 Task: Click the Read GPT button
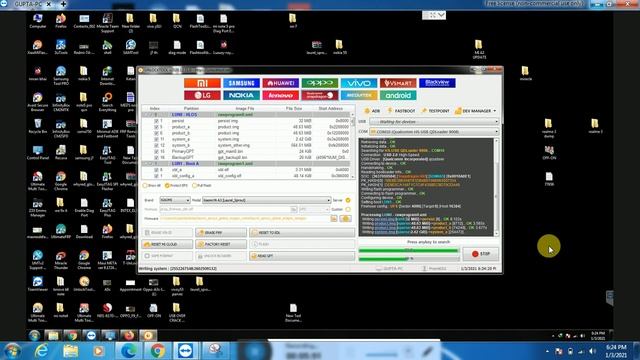click(302, 256)
